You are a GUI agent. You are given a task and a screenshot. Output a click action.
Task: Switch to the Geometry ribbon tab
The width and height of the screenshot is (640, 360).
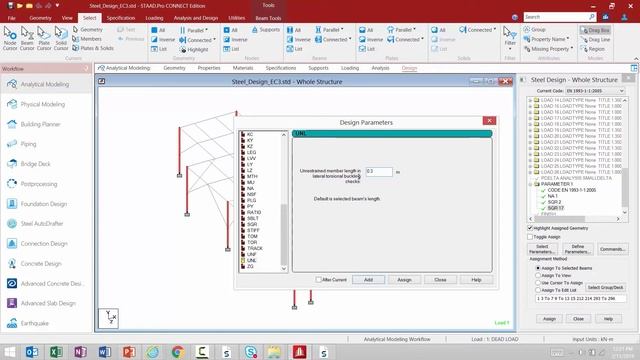click(40, 18)
